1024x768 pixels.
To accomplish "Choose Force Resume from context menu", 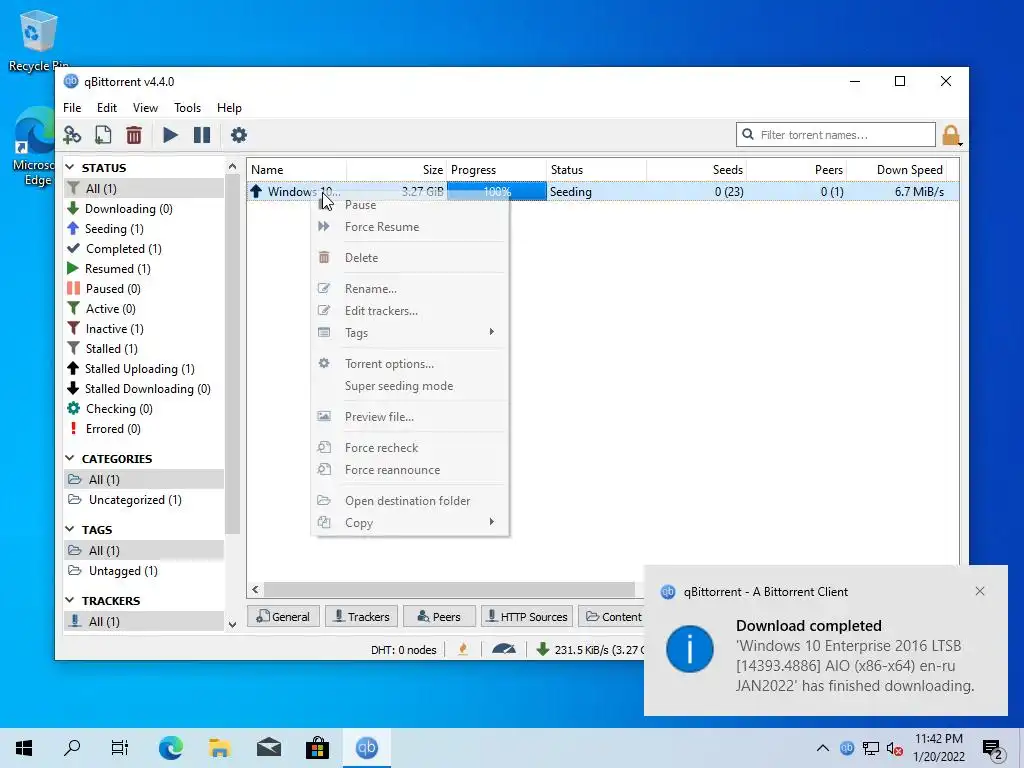I will [x=409, y=227].
